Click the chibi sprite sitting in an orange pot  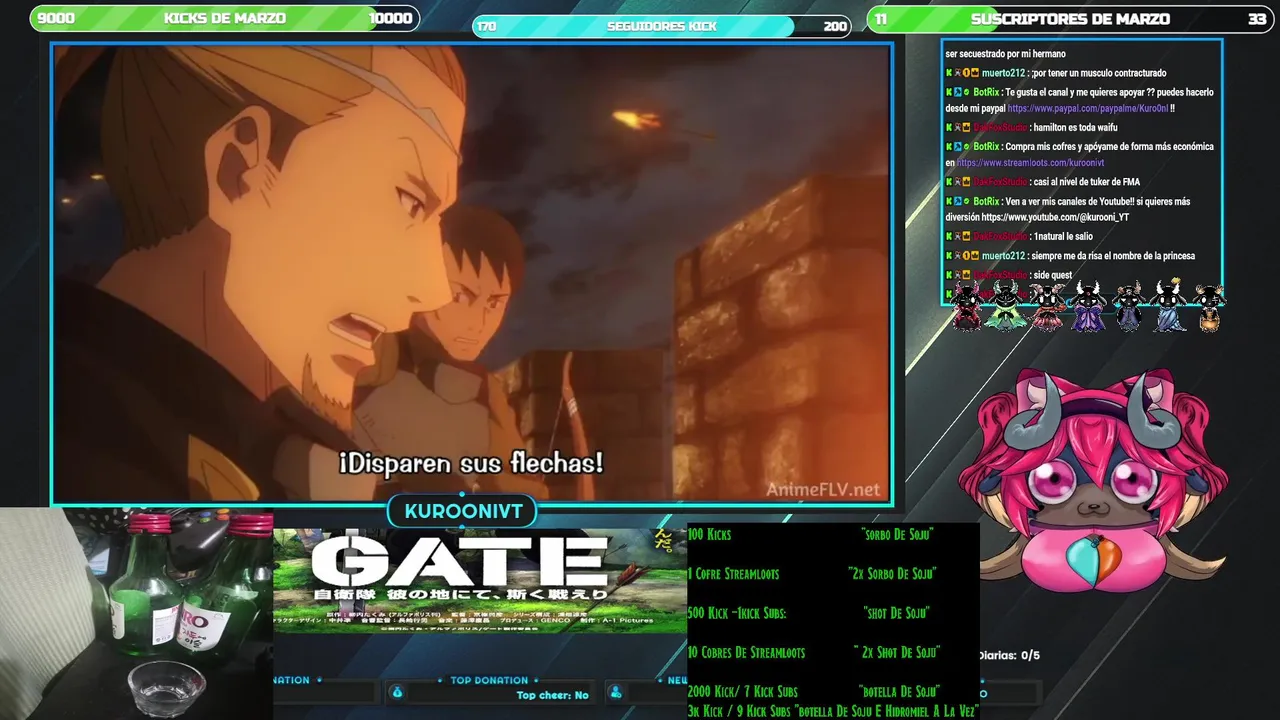[1210, 308]
